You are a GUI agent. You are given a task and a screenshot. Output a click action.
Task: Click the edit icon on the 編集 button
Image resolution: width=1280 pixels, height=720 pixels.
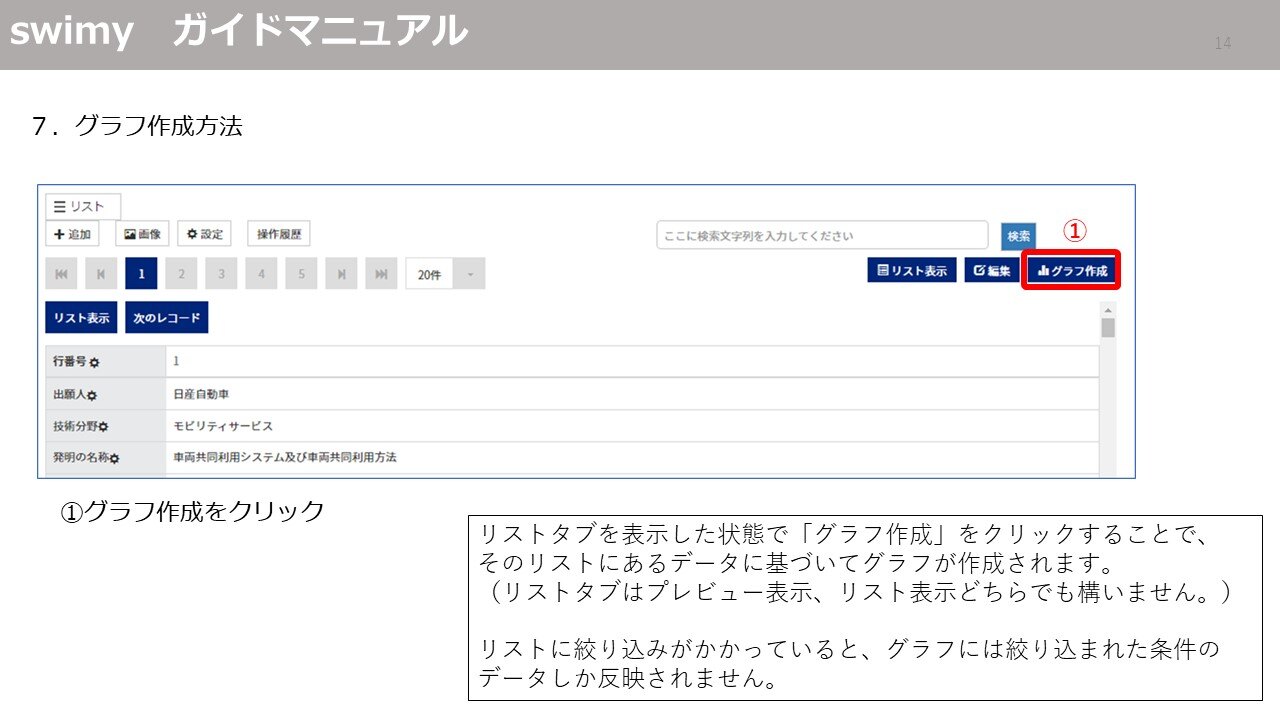click(x=977, y=270)
